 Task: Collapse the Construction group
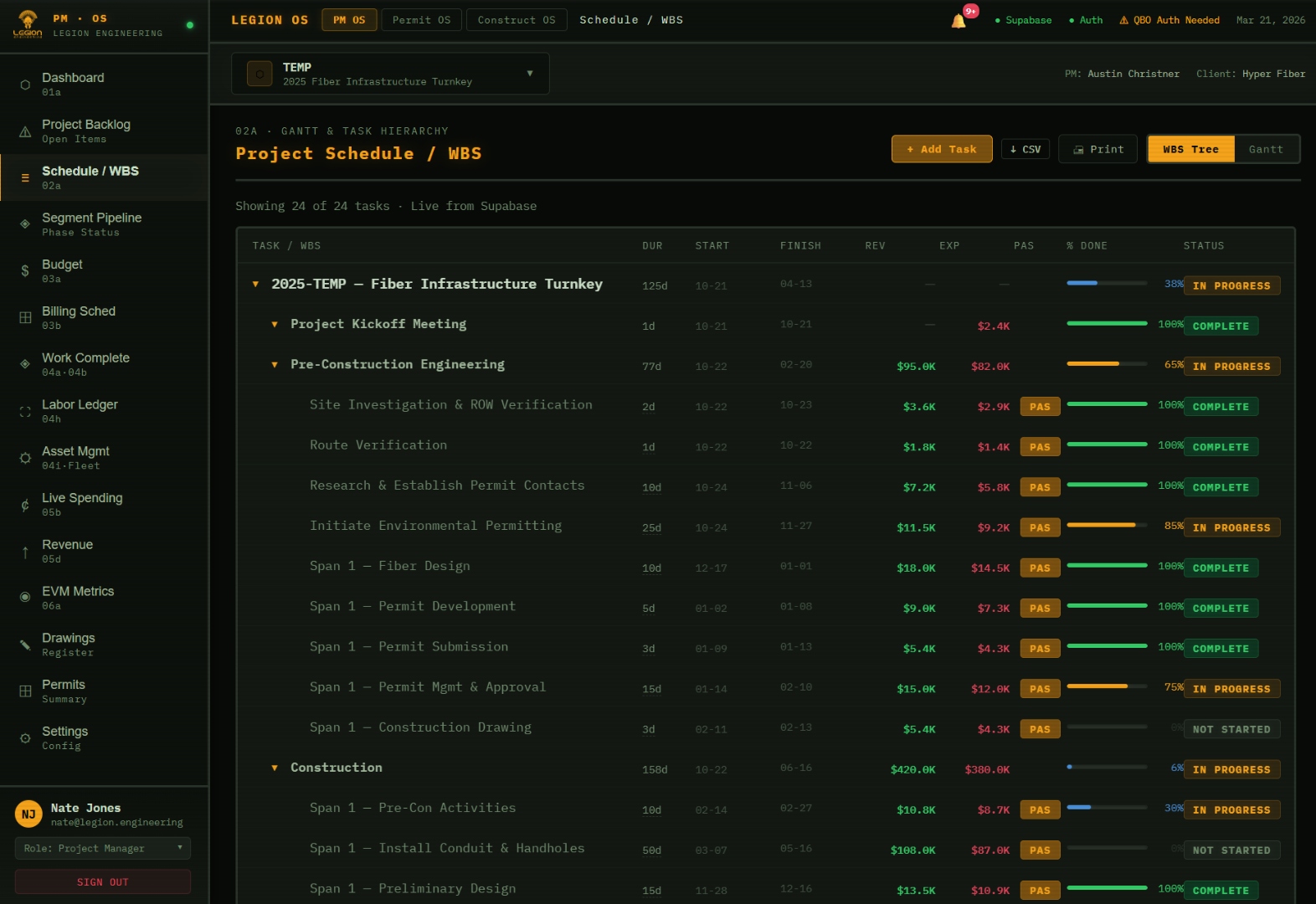point(275,768)
